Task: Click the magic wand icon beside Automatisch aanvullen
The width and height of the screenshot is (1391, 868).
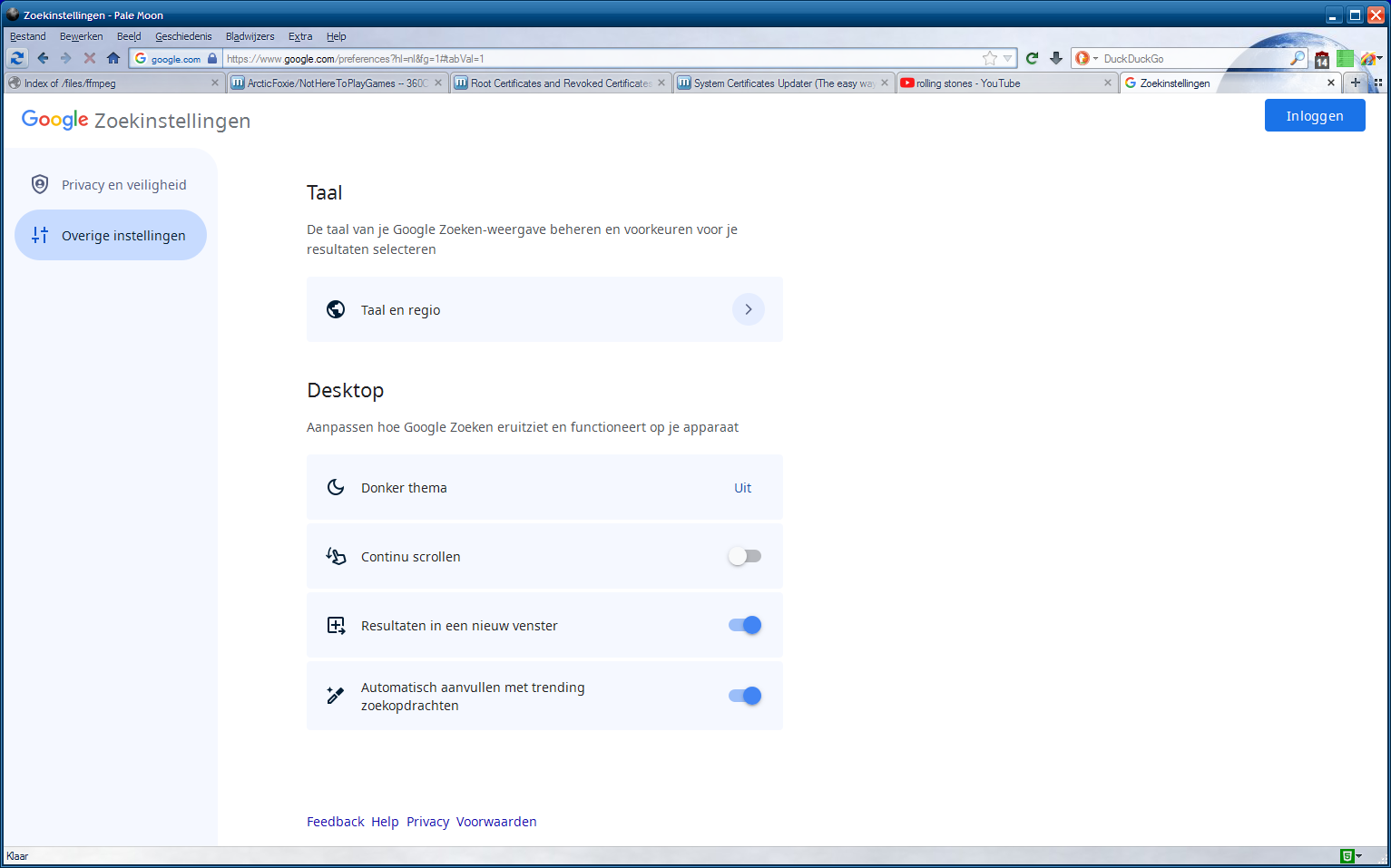Action: pyautogui.click(x=336, y=696)
